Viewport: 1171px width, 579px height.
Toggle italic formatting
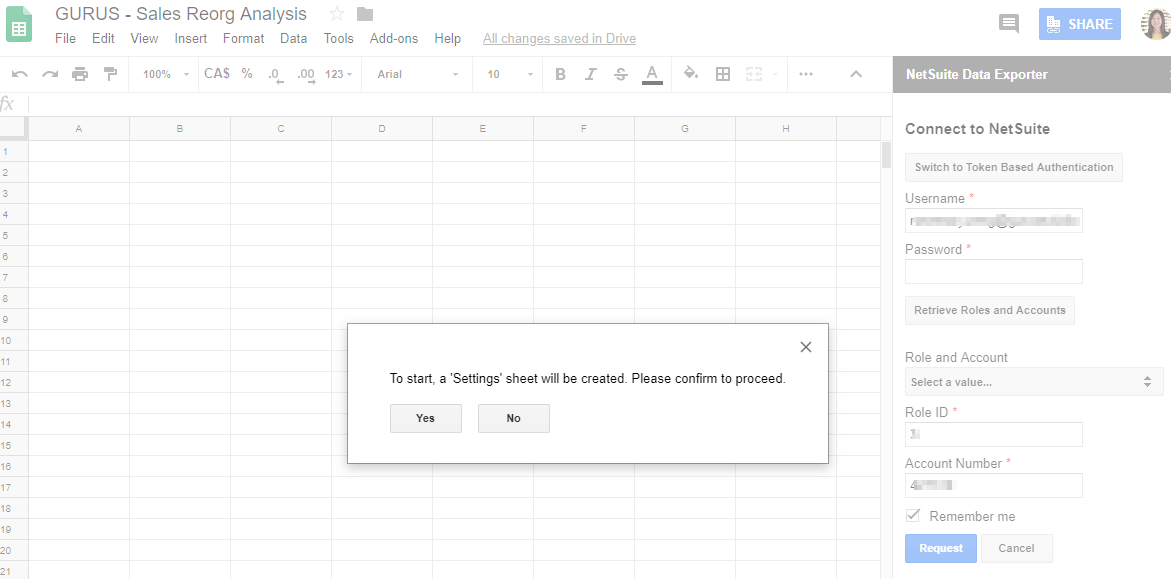[x=590, y=73]
